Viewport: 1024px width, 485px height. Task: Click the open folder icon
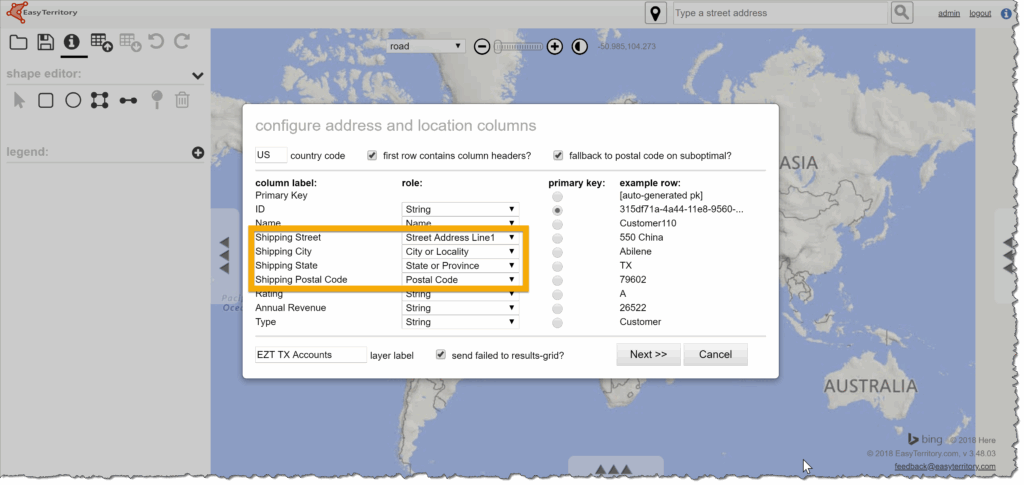click(x=18, y=42)
